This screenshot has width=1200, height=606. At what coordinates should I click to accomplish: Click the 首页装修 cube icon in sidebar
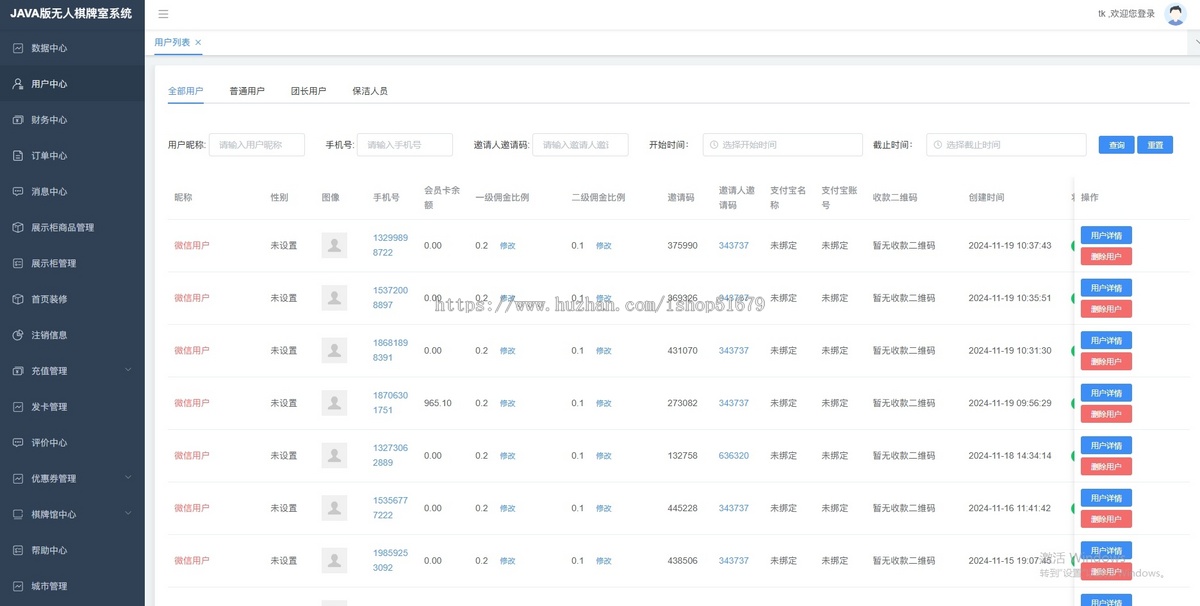click(18, 299)
